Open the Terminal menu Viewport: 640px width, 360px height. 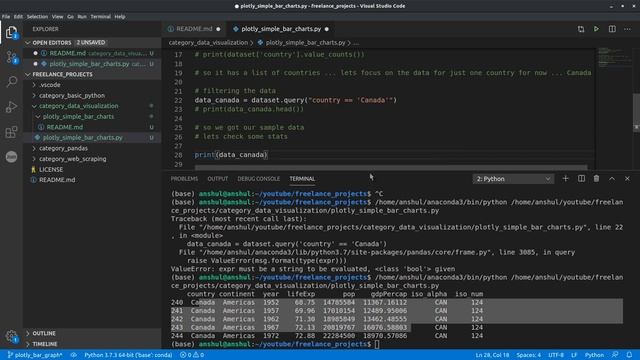[x=100, y=17]
